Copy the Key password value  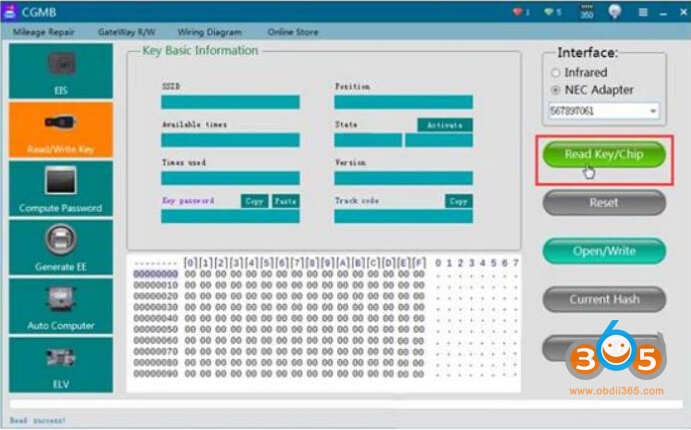point(254,201)
